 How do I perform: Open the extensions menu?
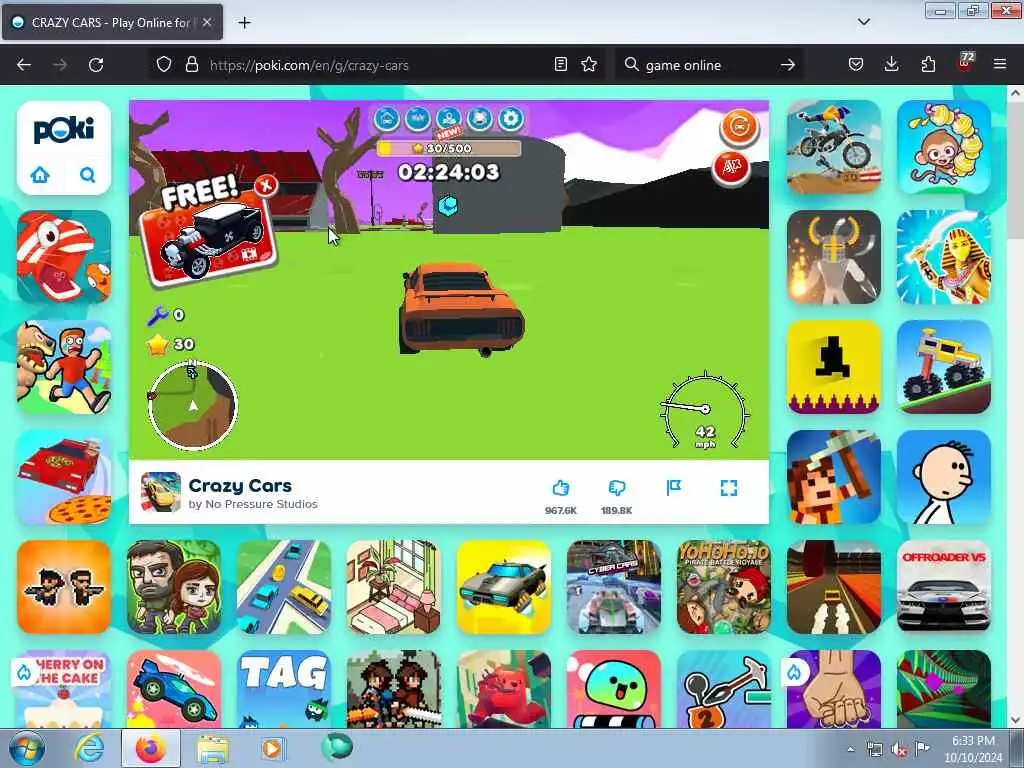(x=928, y=65)
